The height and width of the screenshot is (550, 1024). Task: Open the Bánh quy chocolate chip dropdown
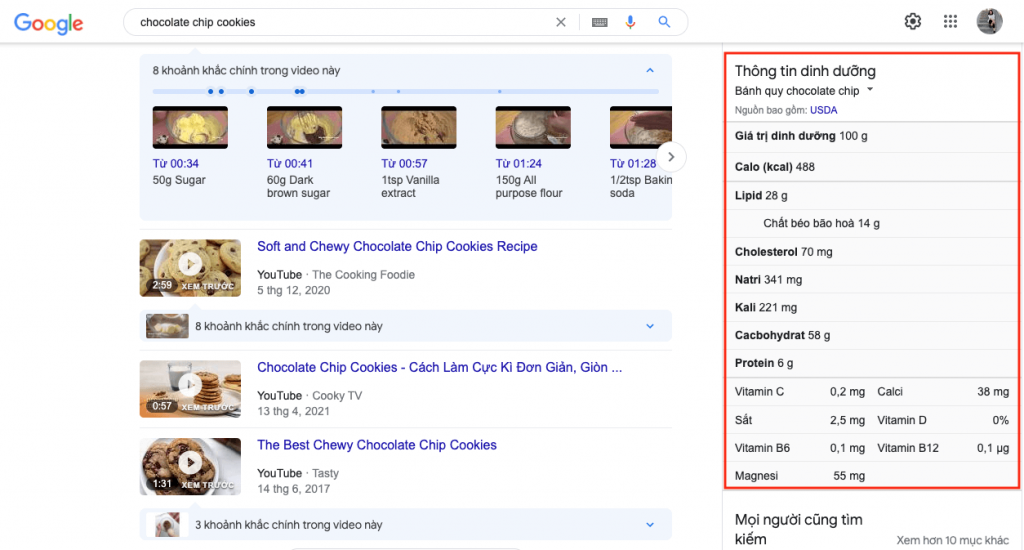point(804,91)
